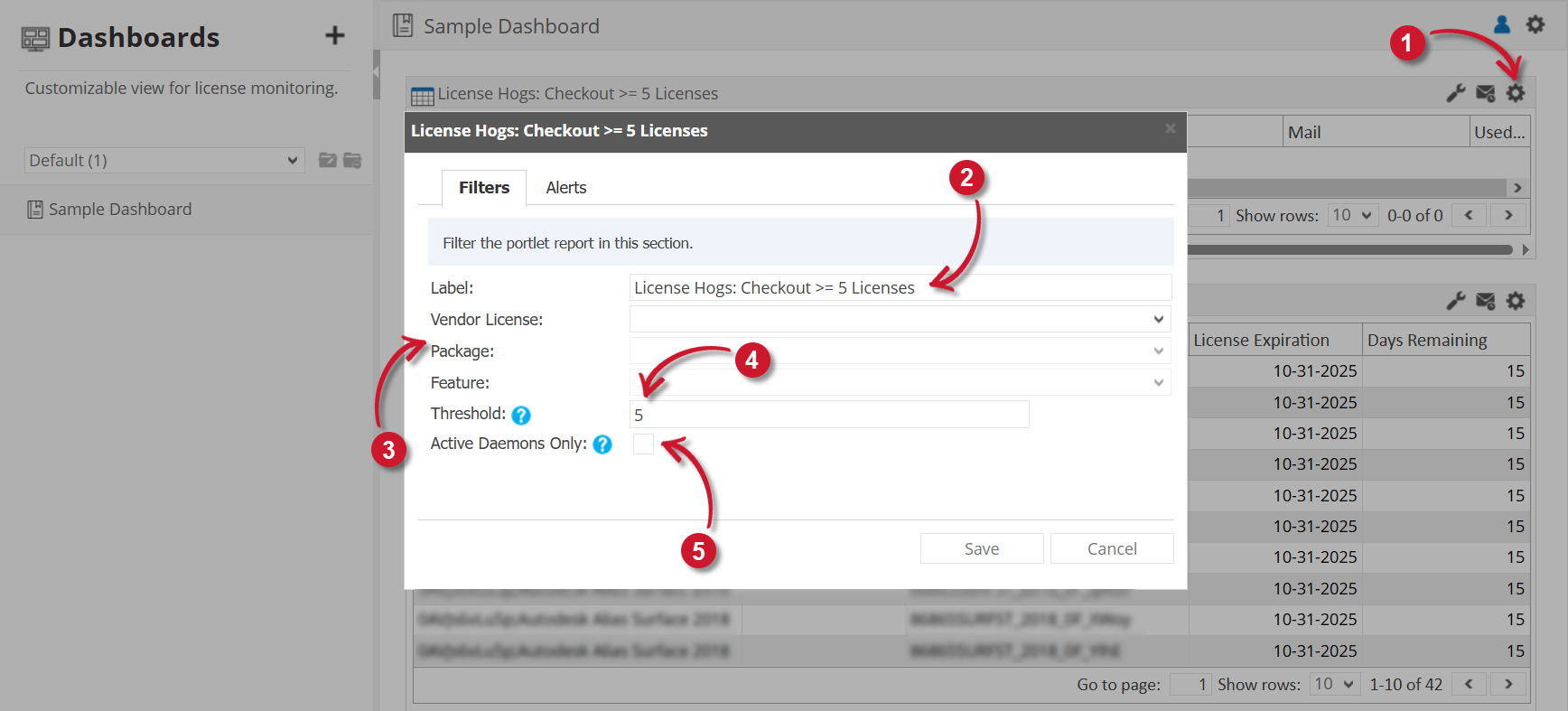Open the Feature dropdown
This screenshot has width=1568, height=711.
[x=901, y=382]
